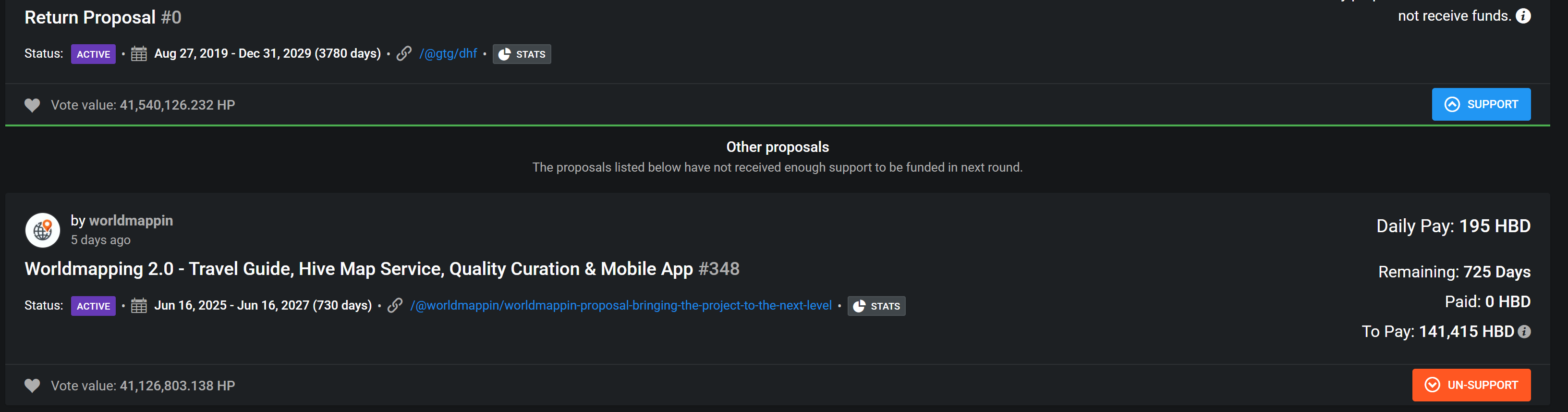This screenshot has height=412, width=1568.
Task: Open worldmappin author profile name
Action: tap(131, 221)
